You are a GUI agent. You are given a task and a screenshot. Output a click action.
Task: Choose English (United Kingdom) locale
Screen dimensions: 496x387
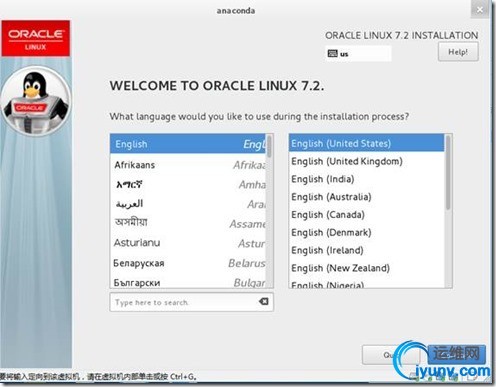tap(367, 161)
